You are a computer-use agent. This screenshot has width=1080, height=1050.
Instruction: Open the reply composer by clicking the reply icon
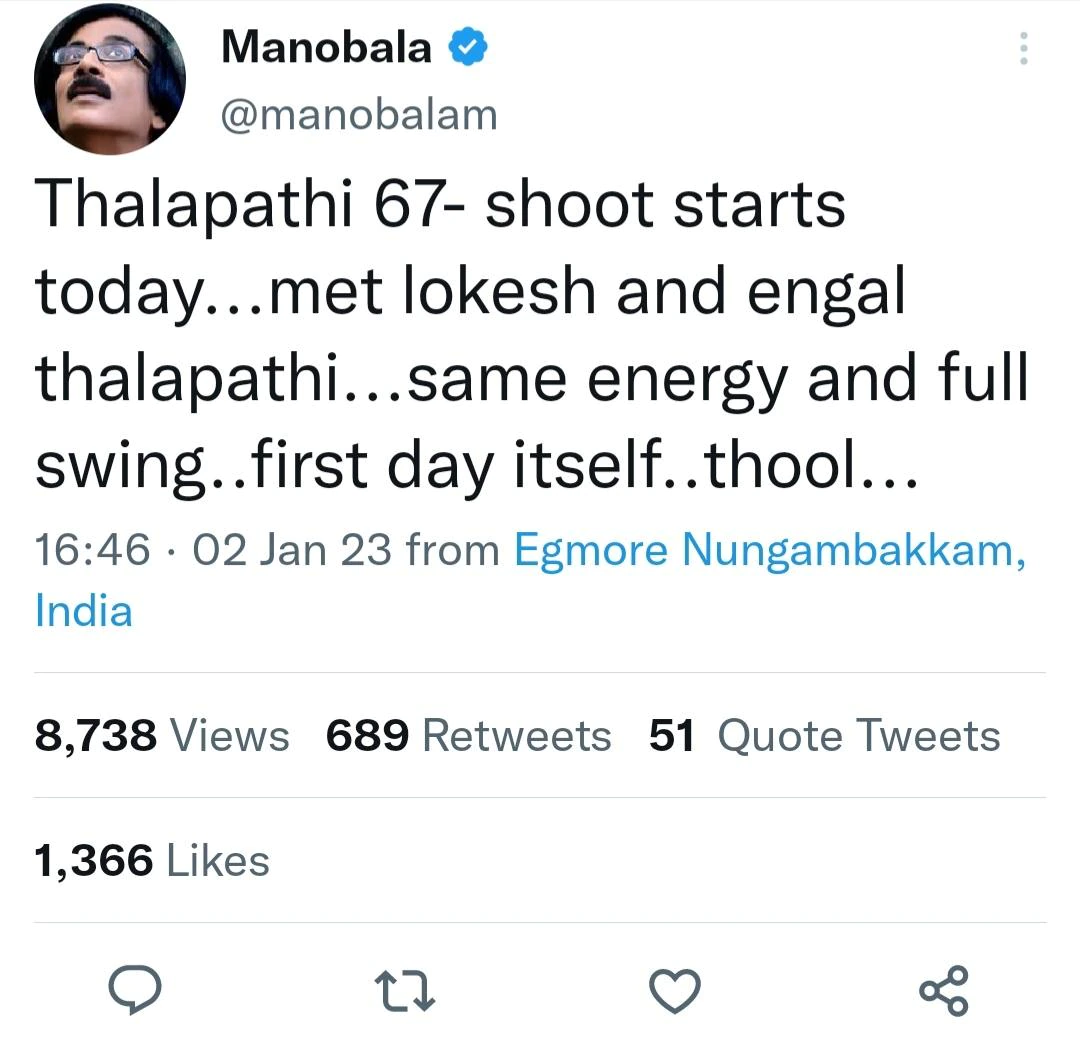[x=136, y=991]
